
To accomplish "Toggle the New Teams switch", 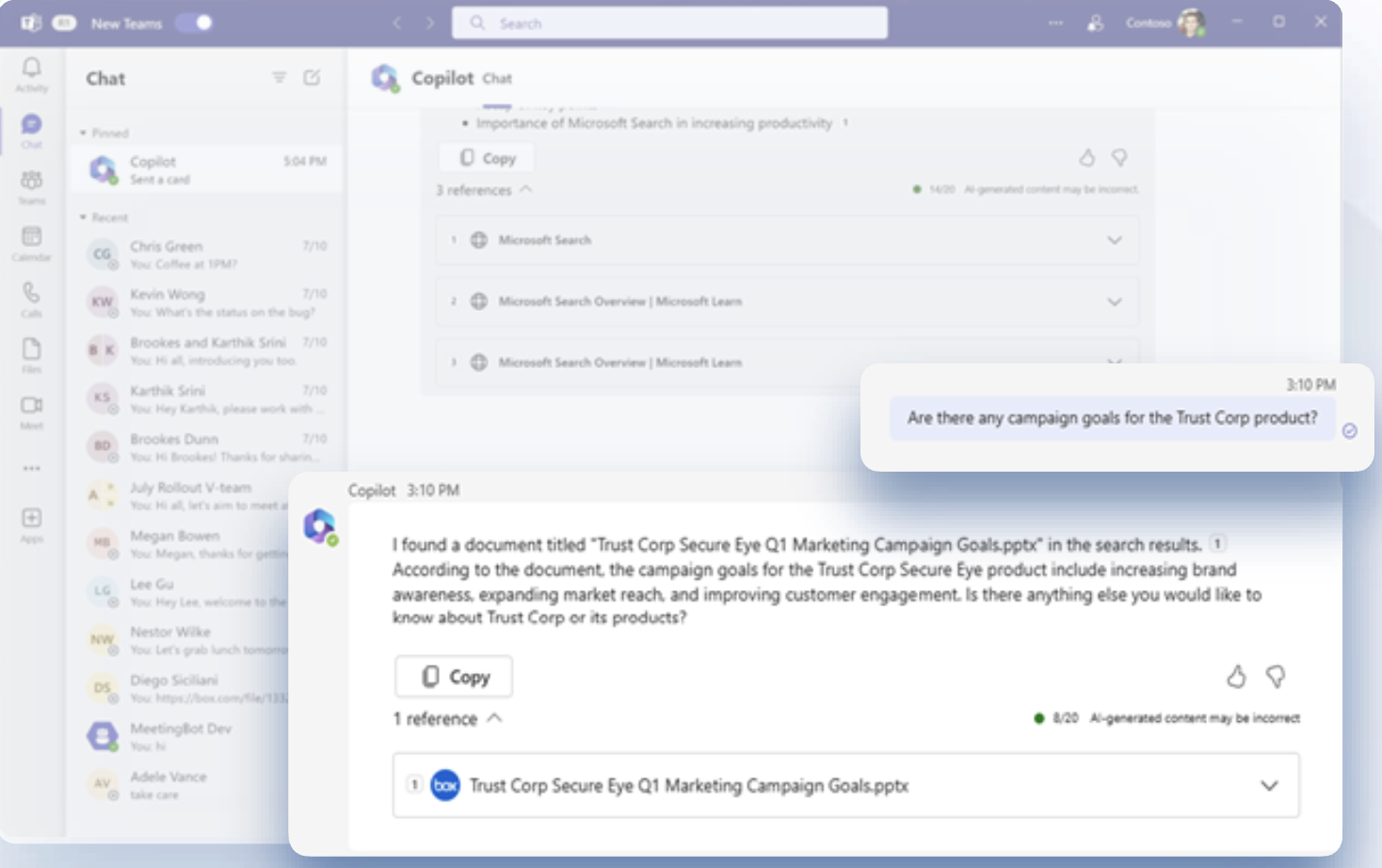I will (195, 23).
